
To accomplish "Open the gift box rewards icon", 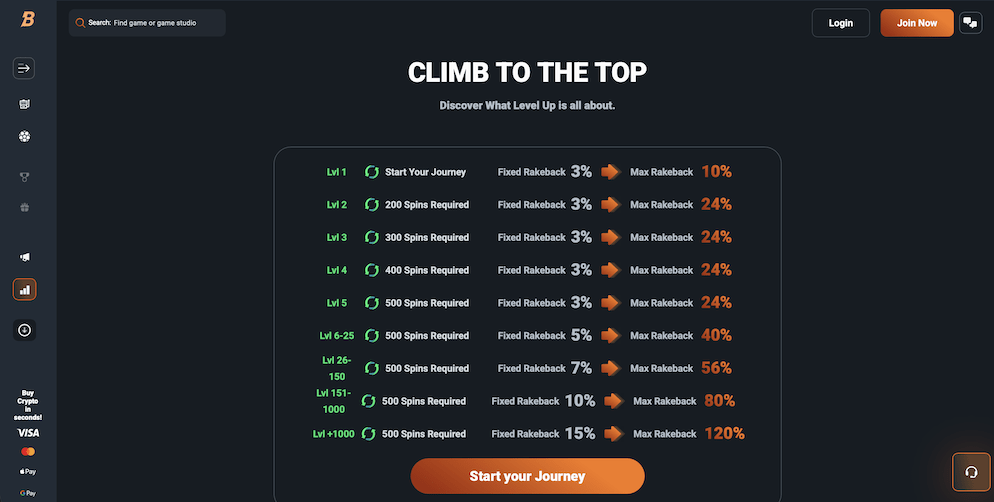I will 25,207.
